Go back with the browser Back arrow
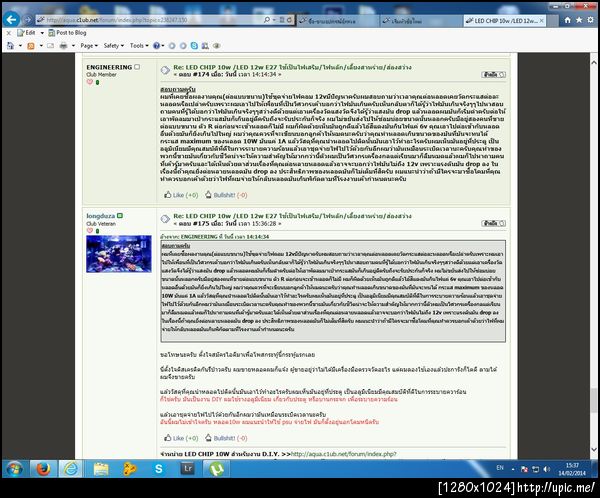The image size is (600, 498). click(x=11, y=20)
